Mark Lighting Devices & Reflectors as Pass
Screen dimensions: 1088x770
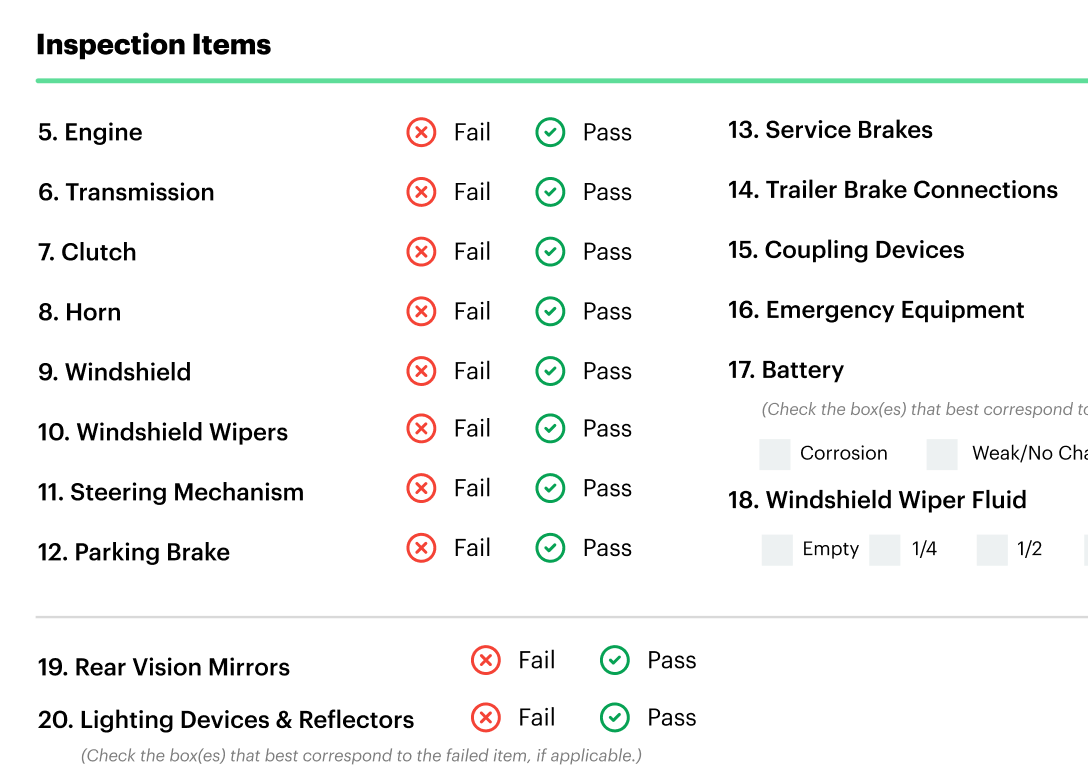(615, 717)
